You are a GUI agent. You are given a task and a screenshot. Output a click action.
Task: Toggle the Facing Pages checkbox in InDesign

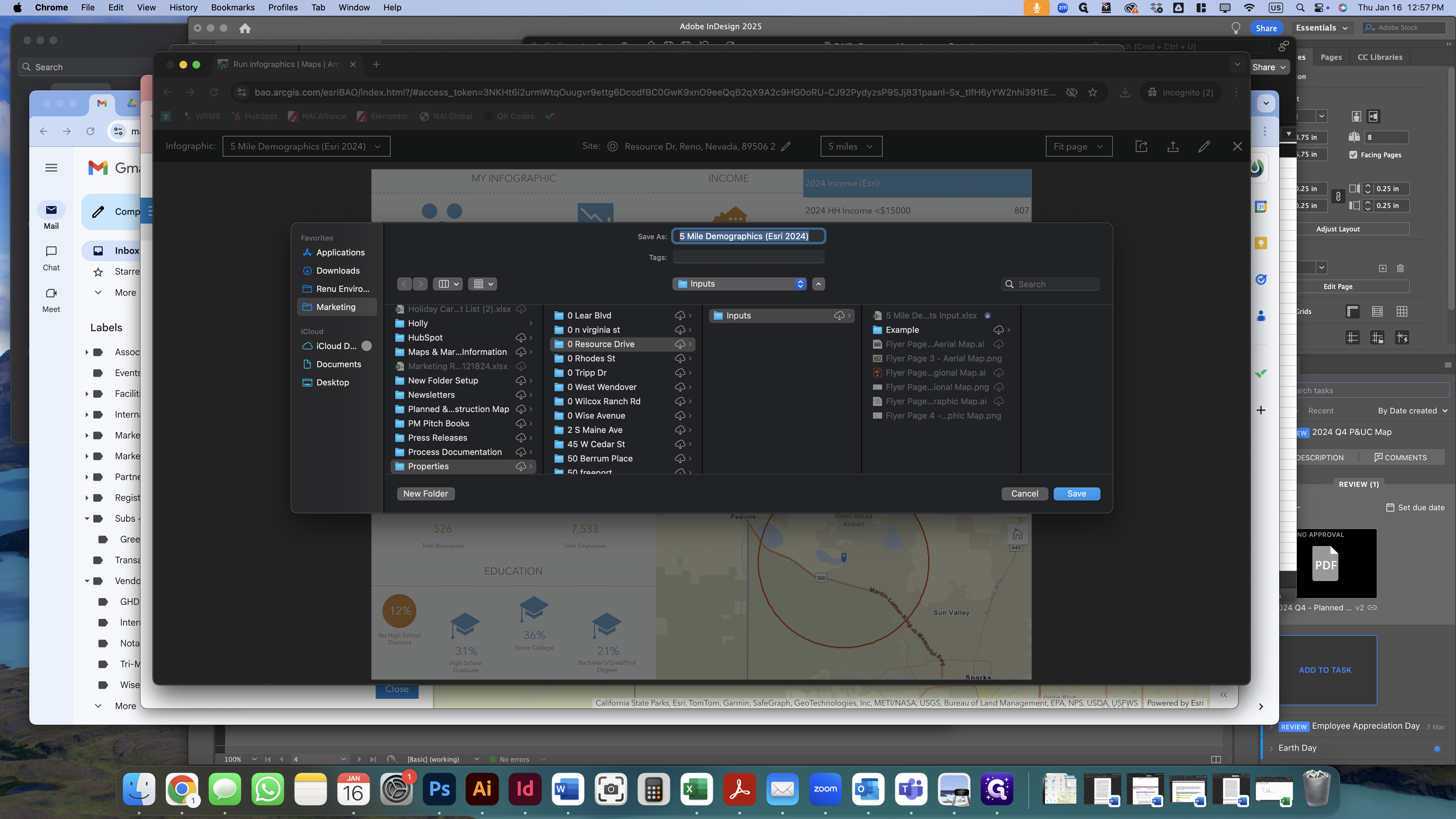(x=1353, y=154)
